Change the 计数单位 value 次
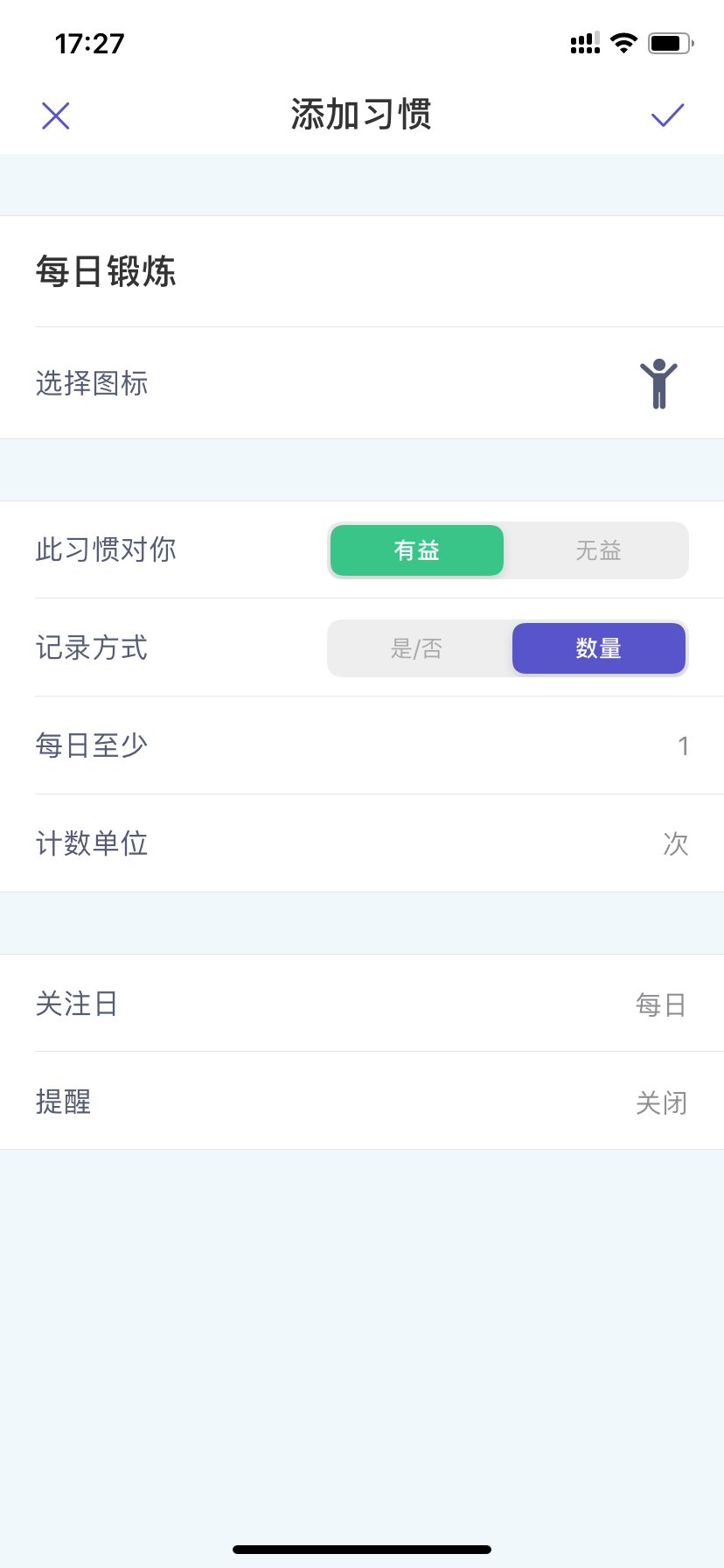724x1568 pixels. (362, 843)
